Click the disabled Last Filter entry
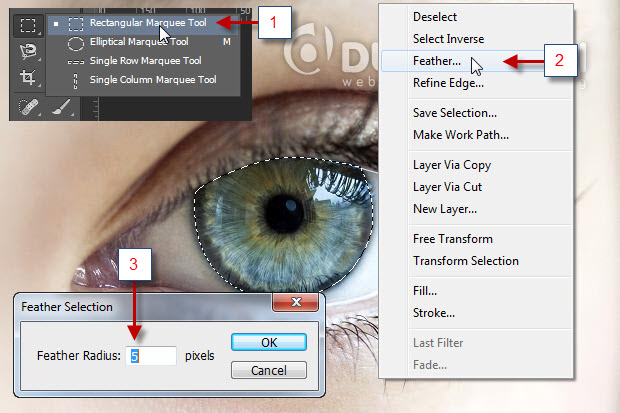 pyautogui.click(x=438, y=343)
